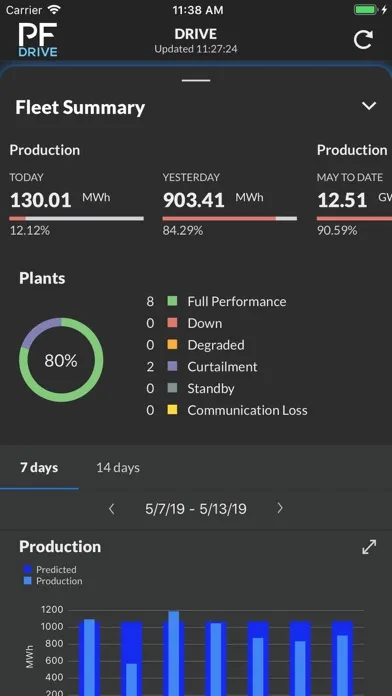Toggle the Predicted series legend
Image resolution: width=392 pixels, height=696 pixels.
coord(50,569)
